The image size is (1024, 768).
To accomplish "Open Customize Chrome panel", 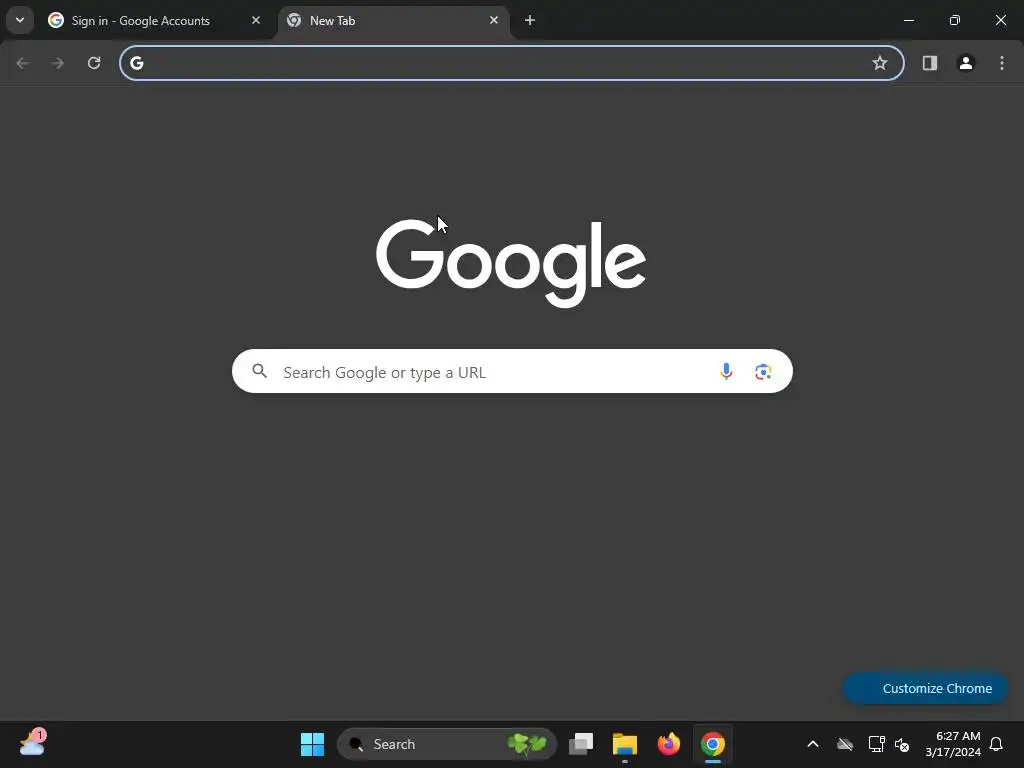I will point(925,688).
